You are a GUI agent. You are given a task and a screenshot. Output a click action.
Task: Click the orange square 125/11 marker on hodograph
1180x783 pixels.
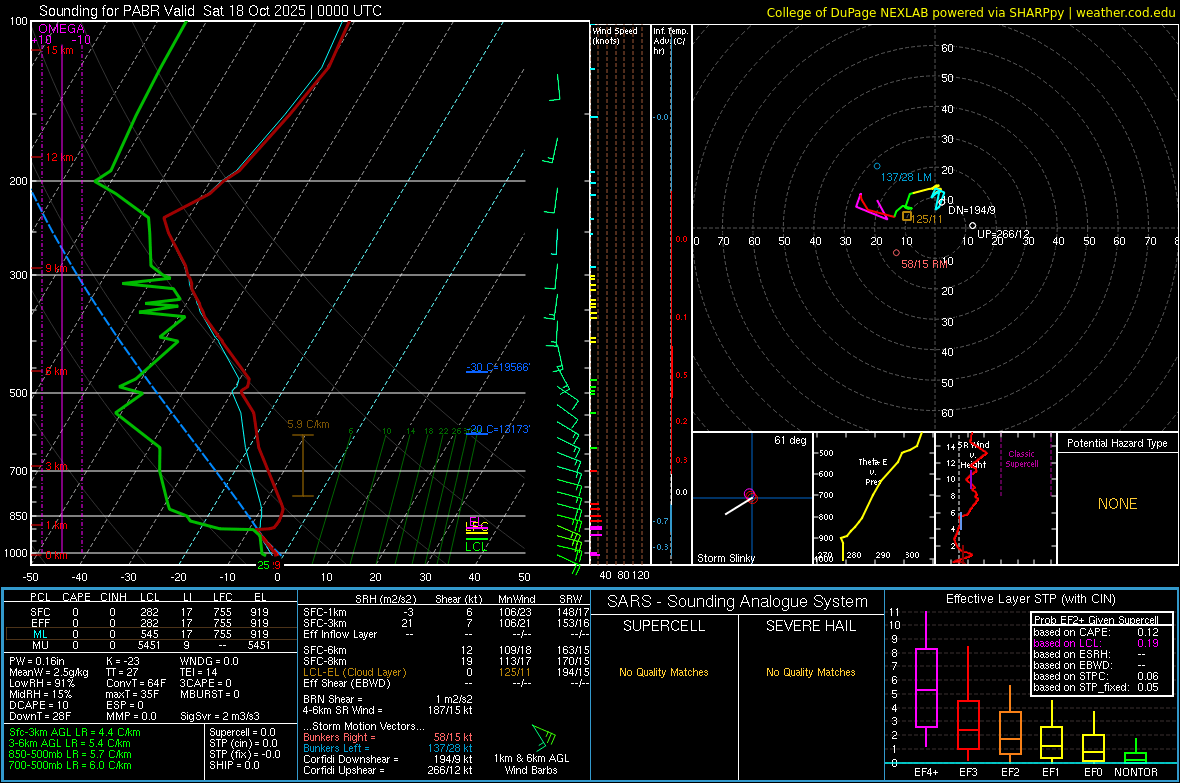907,217
